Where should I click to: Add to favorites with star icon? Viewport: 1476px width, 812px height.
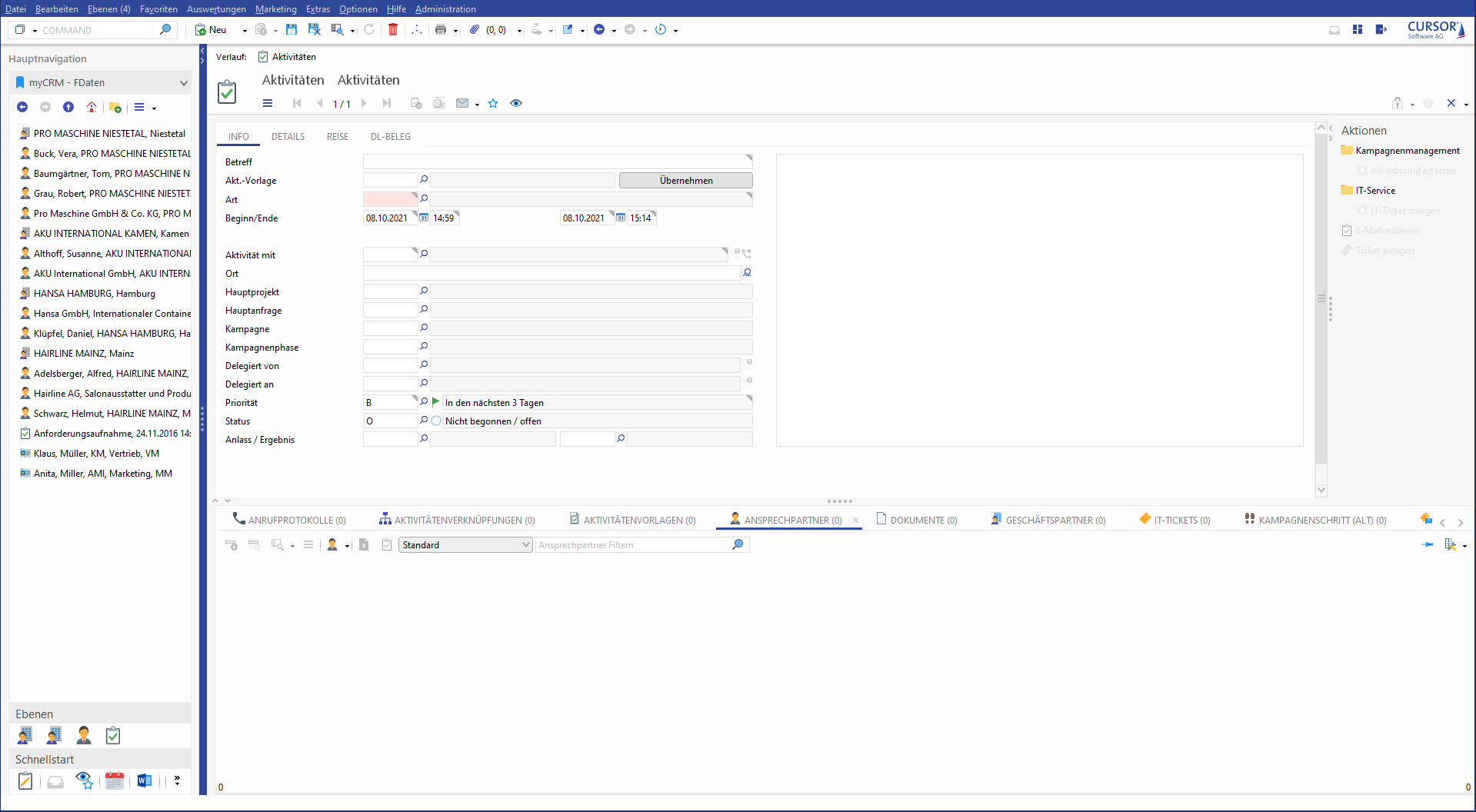(x=493, y=104)
